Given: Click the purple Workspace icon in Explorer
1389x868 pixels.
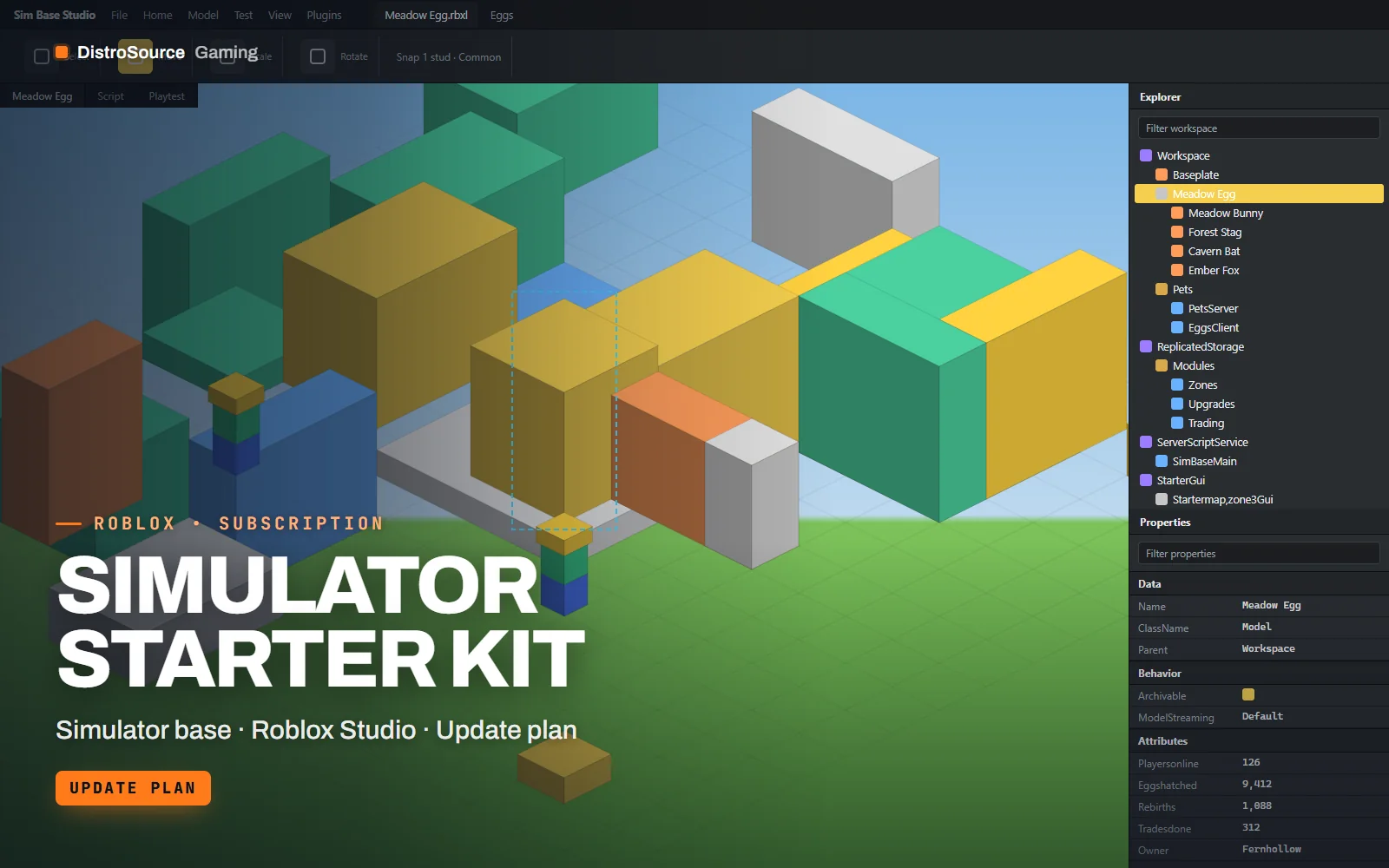Looking at the screenshot, I should tap(1146, 155).
